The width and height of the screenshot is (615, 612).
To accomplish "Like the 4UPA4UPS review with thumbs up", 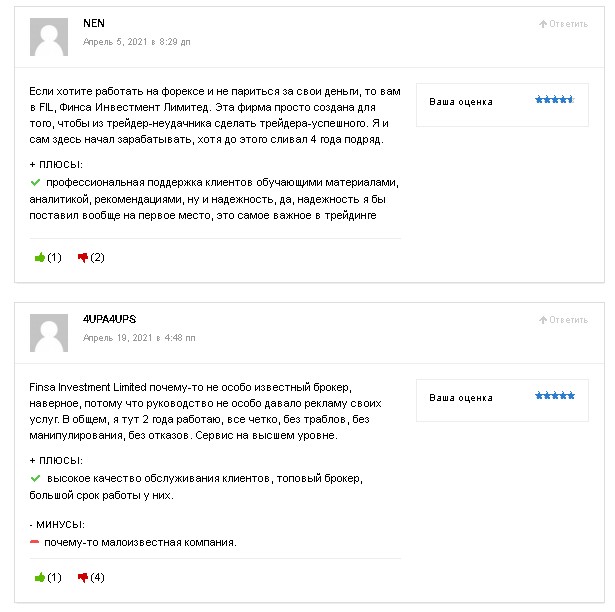I will (40, 577).
